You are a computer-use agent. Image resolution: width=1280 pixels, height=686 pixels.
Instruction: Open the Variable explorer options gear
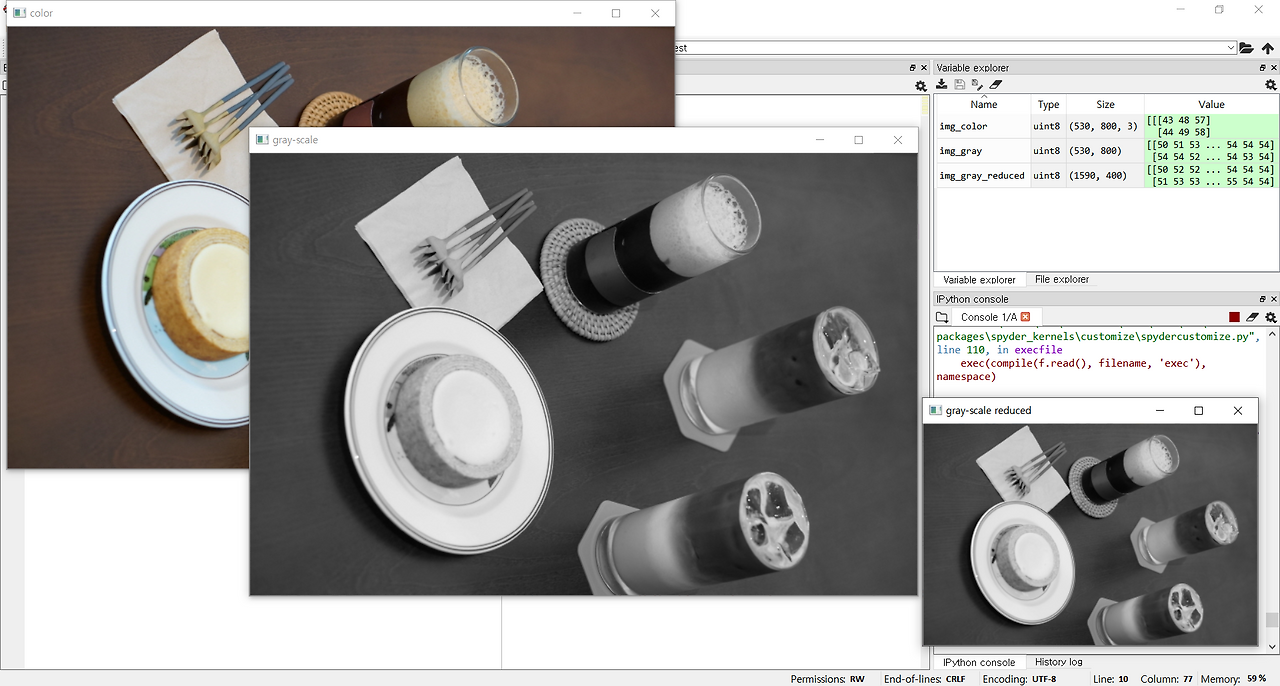pos(1270,84)
